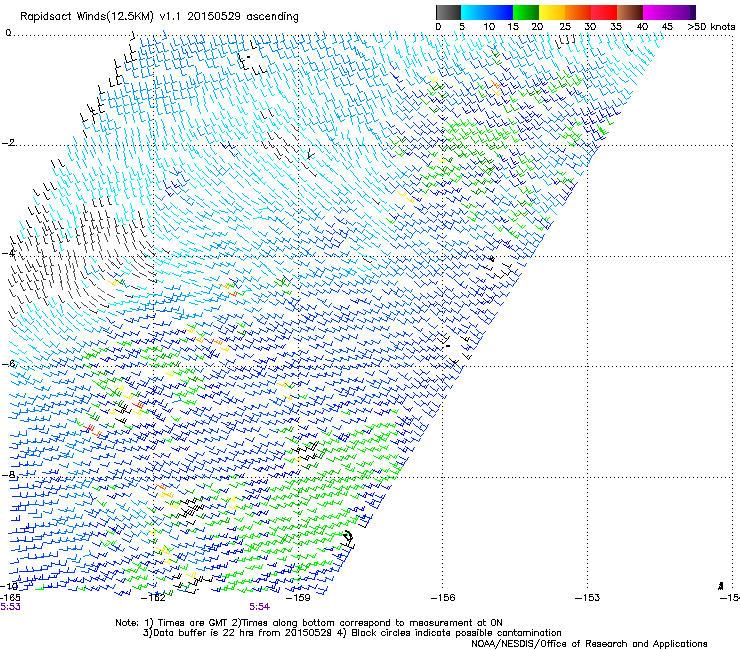Click the Rapidscat Winds title text

point(159,17)
